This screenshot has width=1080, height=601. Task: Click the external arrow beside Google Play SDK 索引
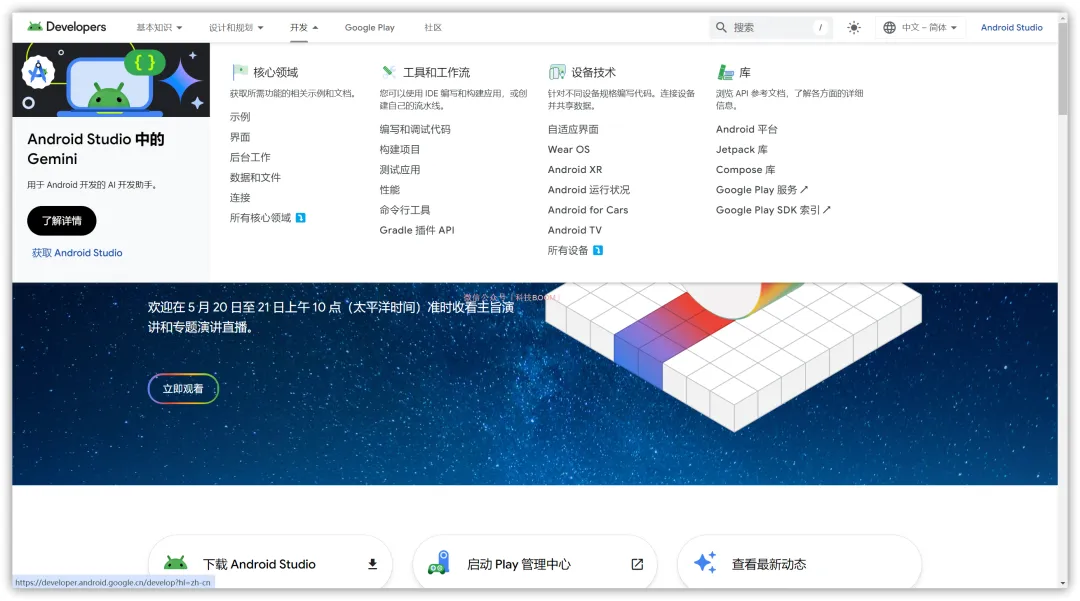pos(827,209)
